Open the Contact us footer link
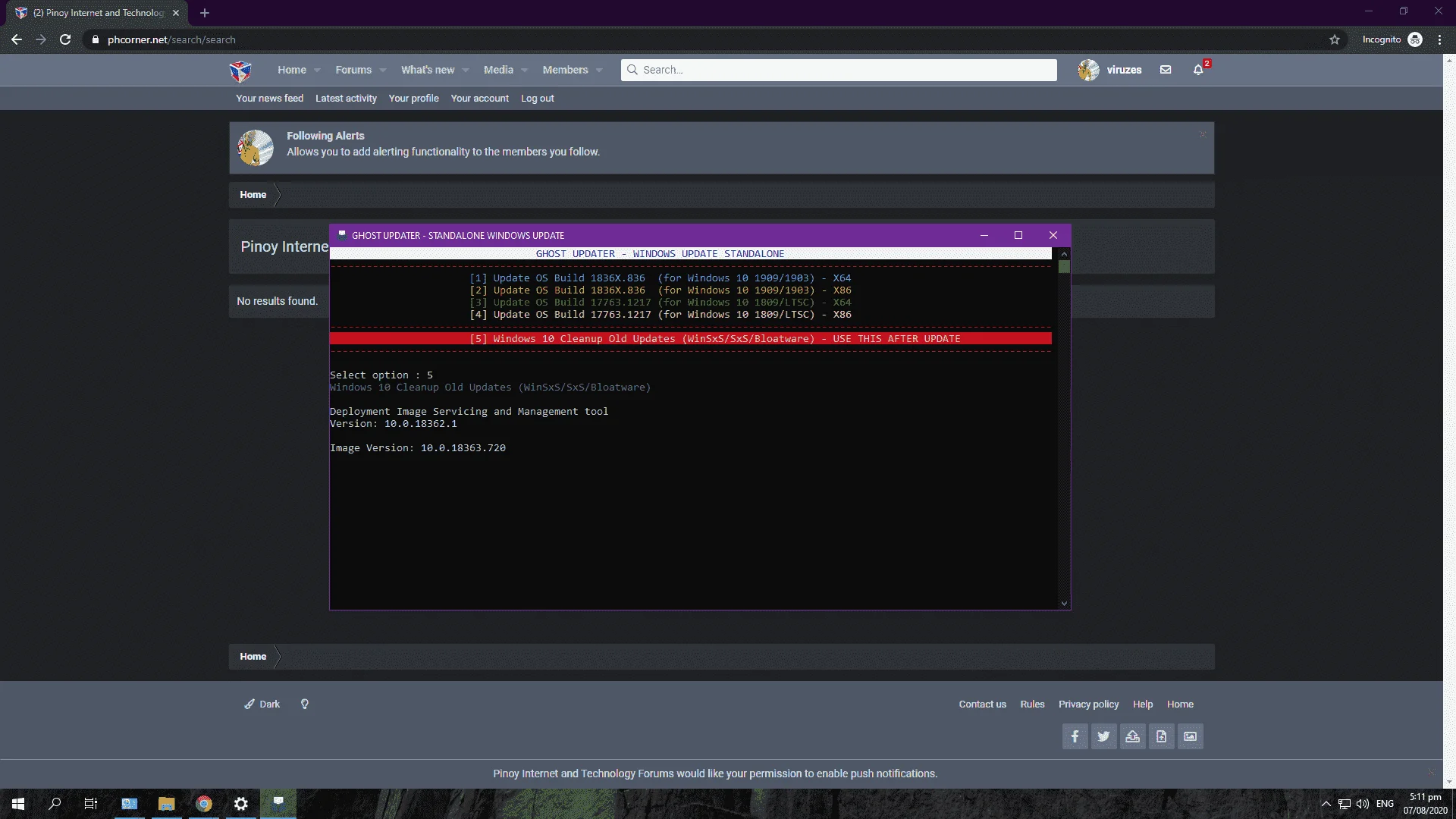The image size is (1456, 819). coord(982,704)
